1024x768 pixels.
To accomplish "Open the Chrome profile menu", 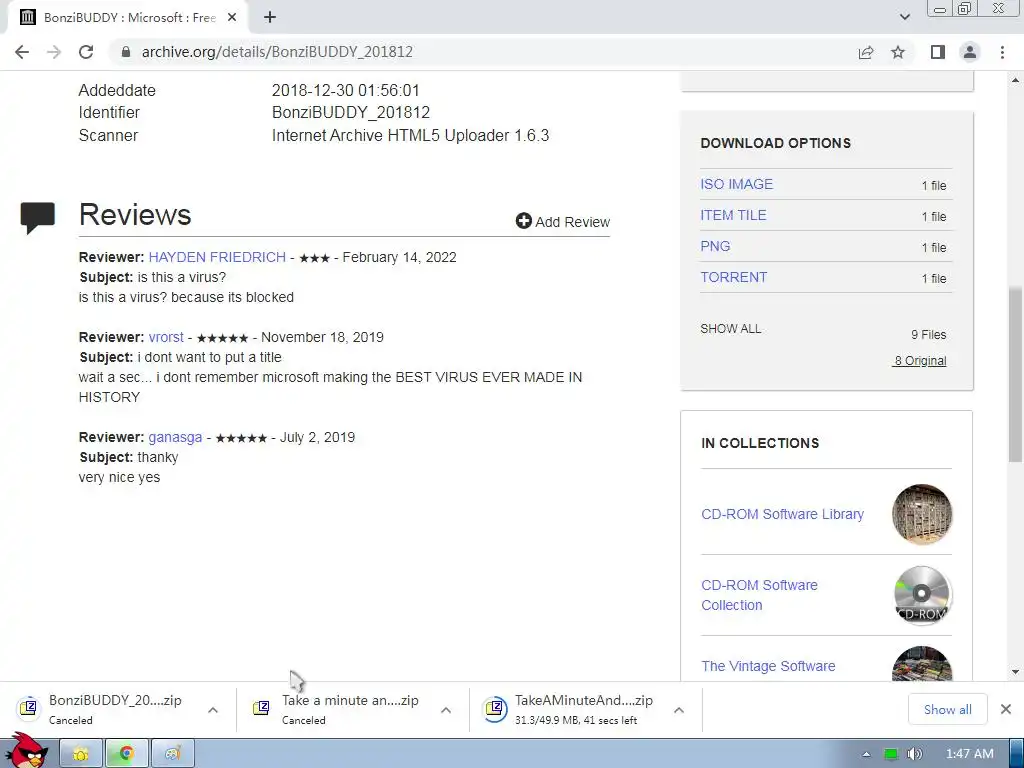I will click(970, 52).
